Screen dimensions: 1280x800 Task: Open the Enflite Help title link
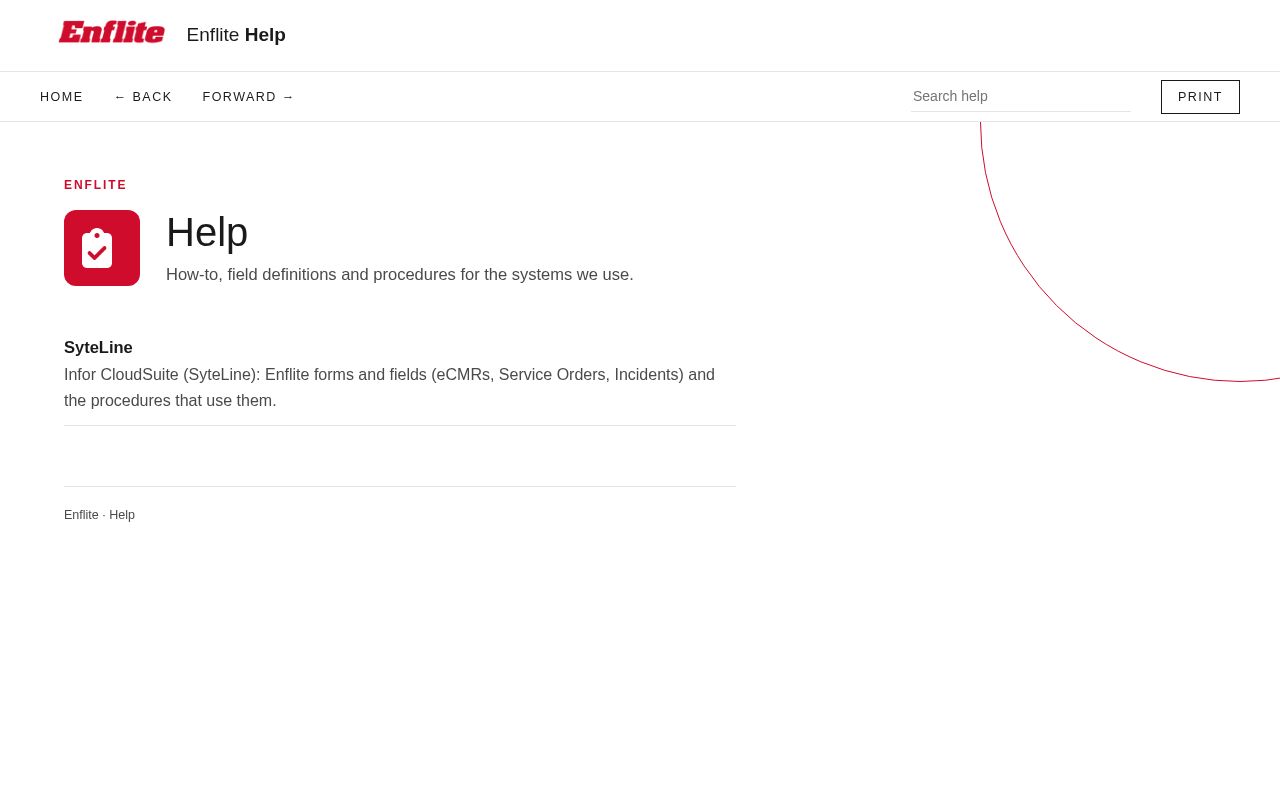236,35
